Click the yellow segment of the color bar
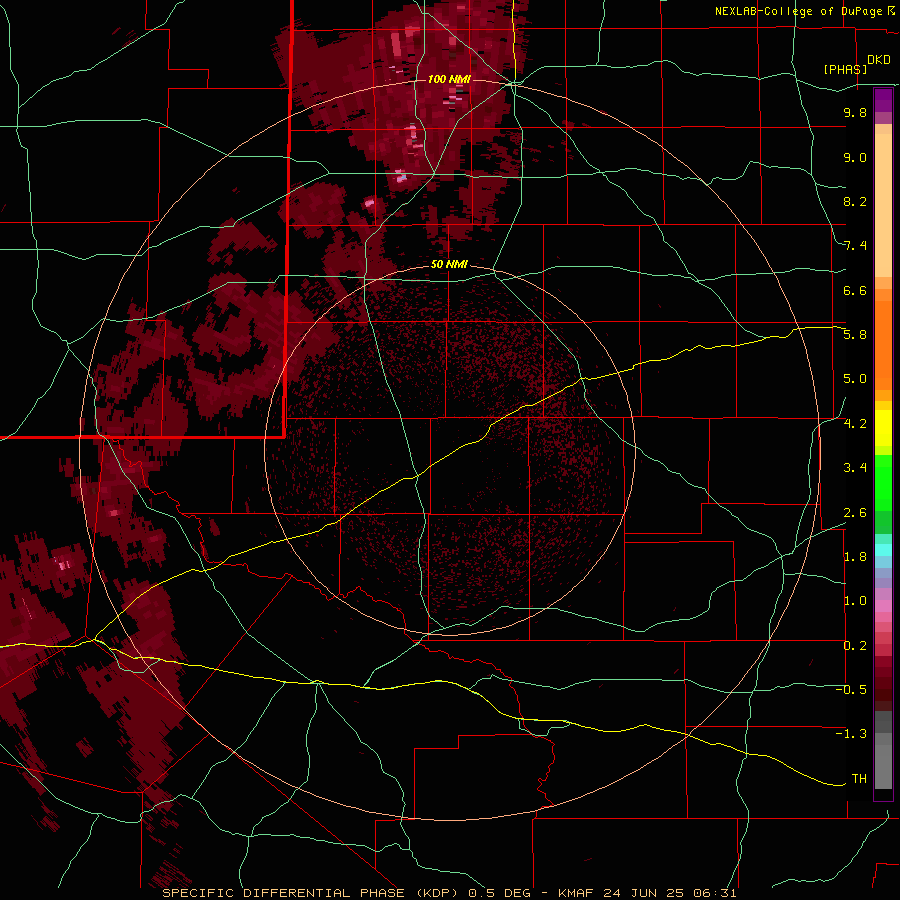This screenshot has width=900, height=900. click(x=883, y=428)
